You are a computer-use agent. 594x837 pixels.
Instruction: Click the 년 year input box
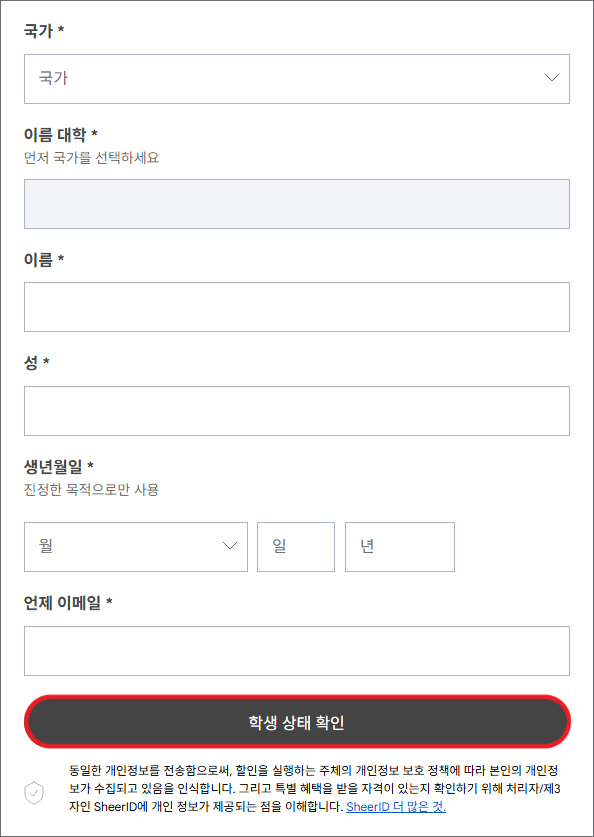pos(400,547)
